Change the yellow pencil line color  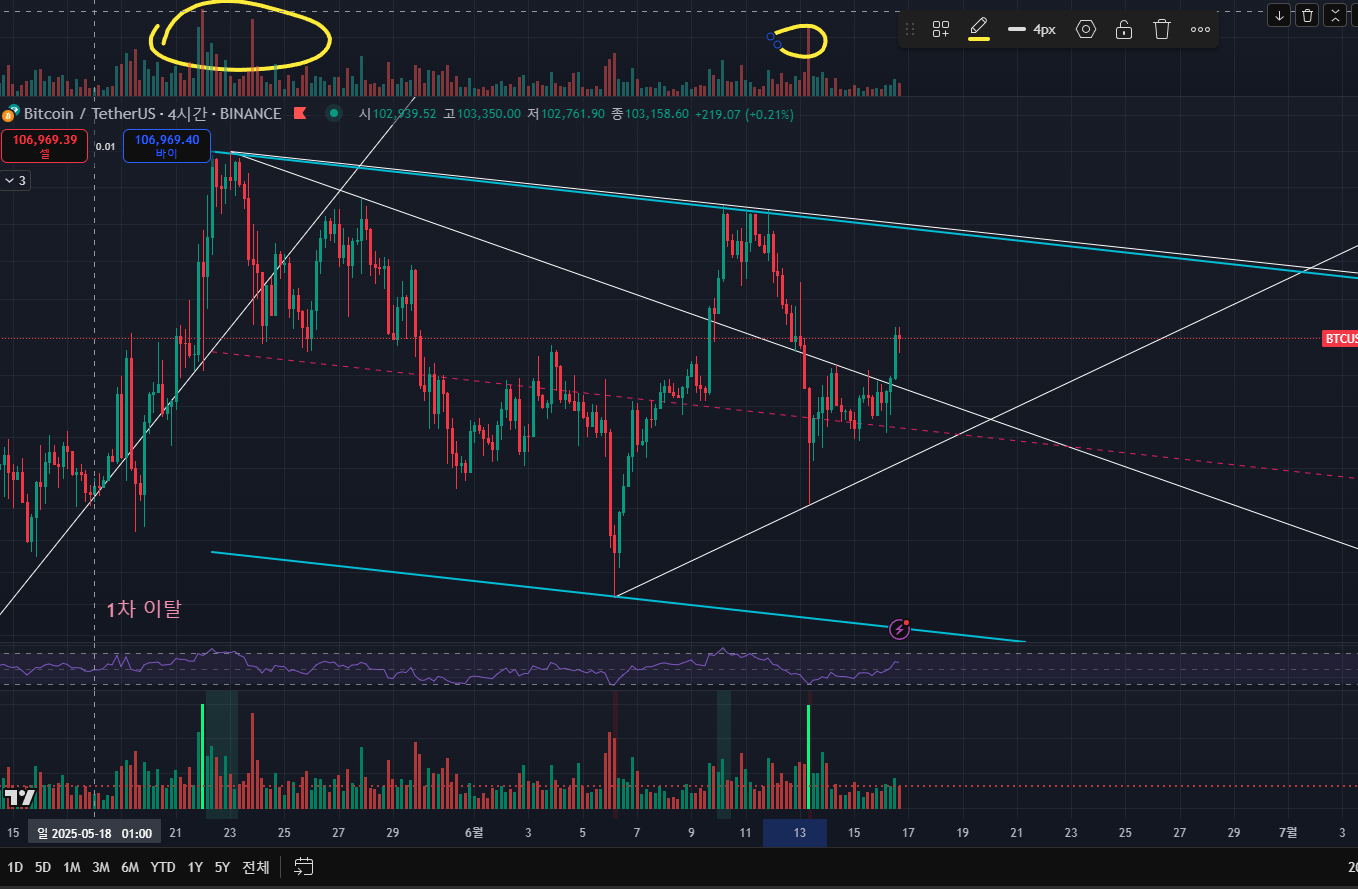pyautogui.click(x=979, y=29)
